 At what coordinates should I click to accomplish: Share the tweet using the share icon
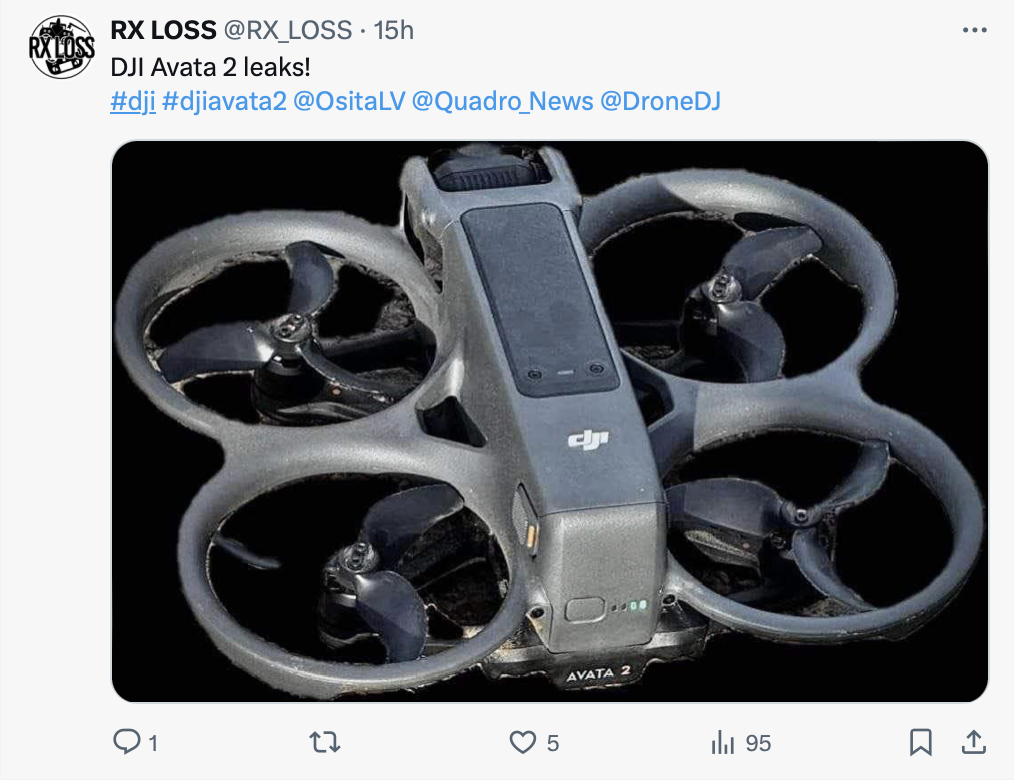tap(971, 741)
